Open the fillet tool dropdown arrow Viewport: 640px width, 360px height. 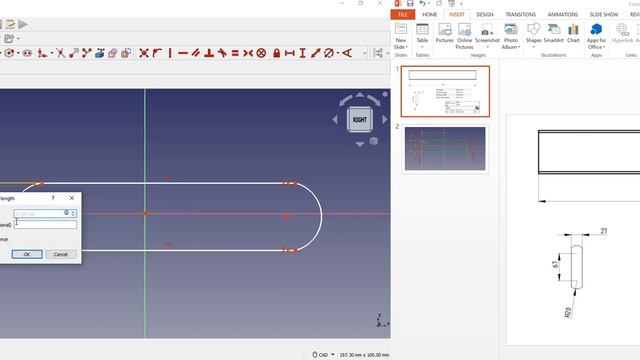pyautogui.click(x=51, y=53)
